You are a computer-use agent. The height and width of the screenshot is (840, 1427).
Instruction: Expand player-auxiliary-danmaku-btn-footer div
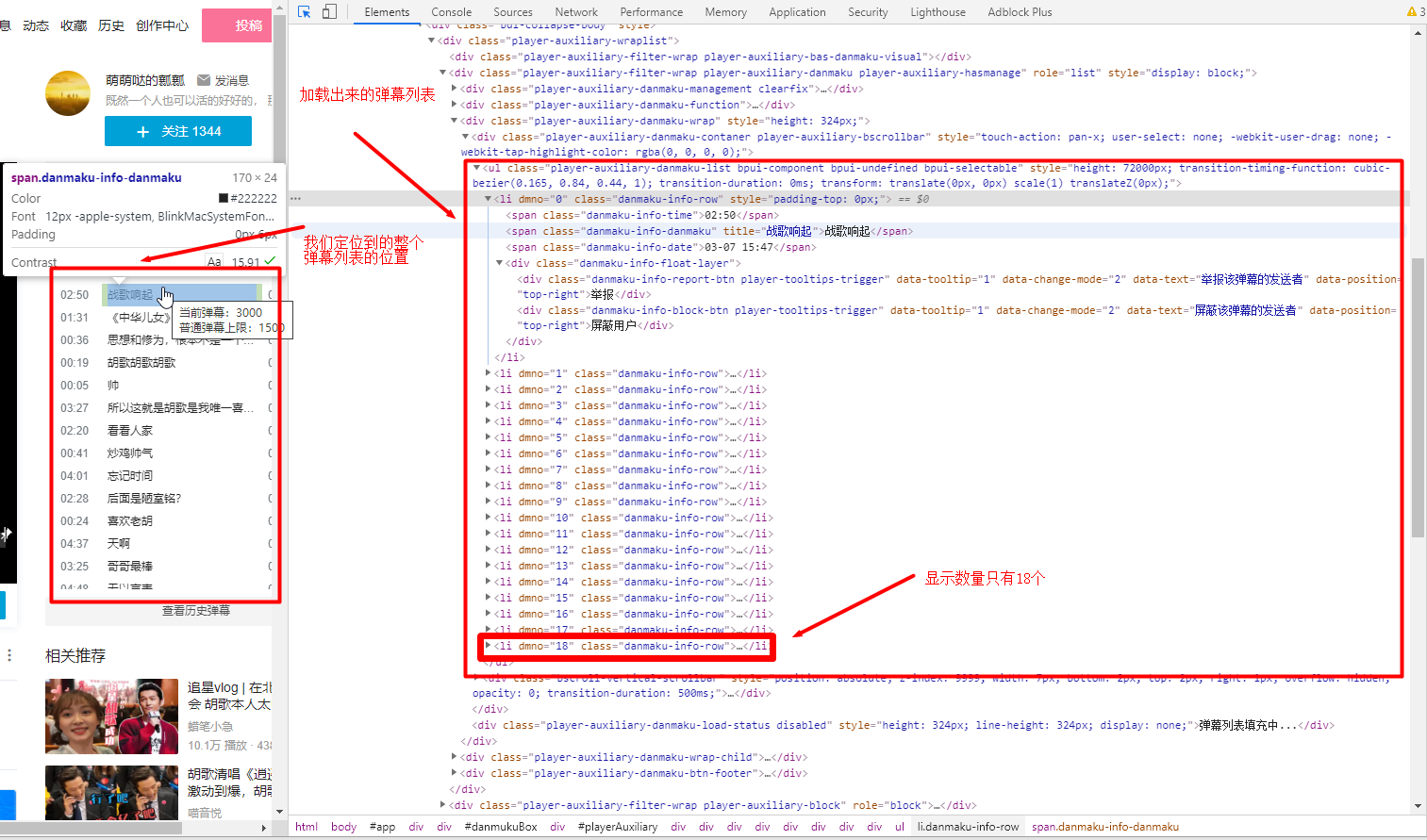[x=455, y=773]
